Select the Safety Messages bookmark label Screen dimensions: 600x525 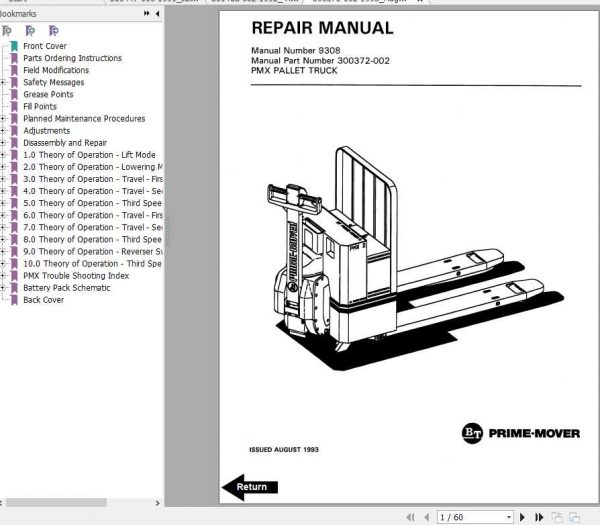point(54,82)
